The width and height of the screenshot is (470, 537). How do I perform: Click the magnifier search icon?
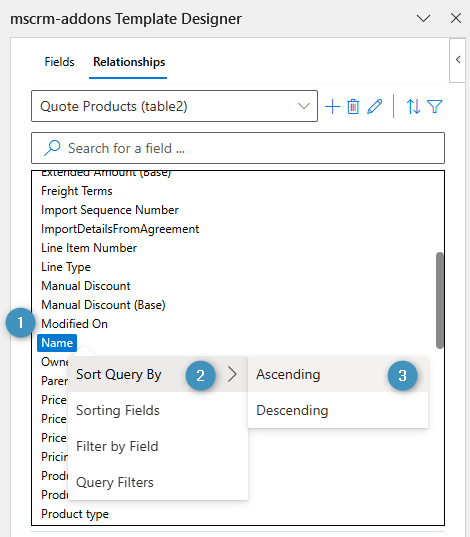(52, 148)
